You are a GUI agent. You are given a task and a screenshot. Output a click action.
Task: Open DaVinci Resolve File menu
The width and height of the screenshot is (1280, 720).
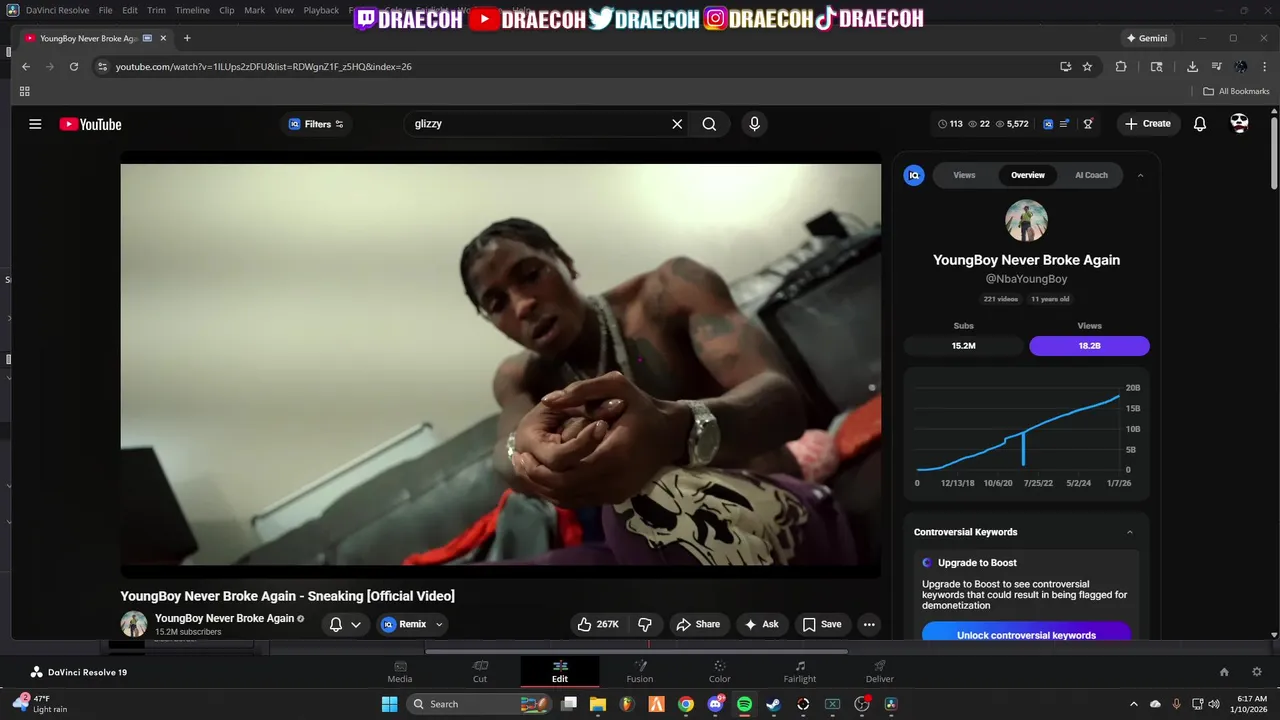click(105, 10)
